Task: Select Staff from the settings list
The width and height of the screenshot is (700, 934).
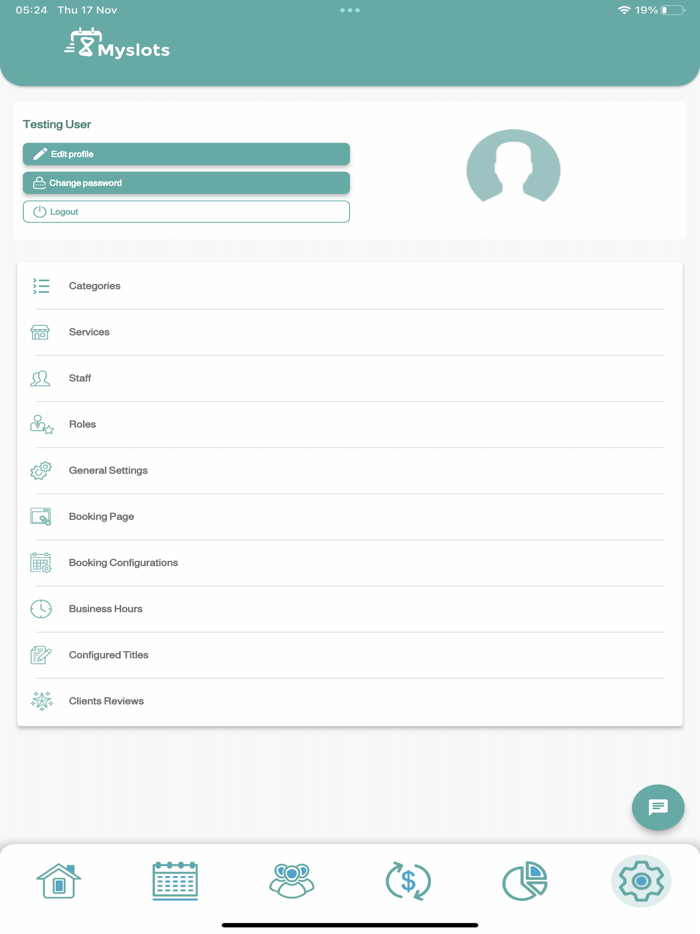Action: [x=350, y=378]
